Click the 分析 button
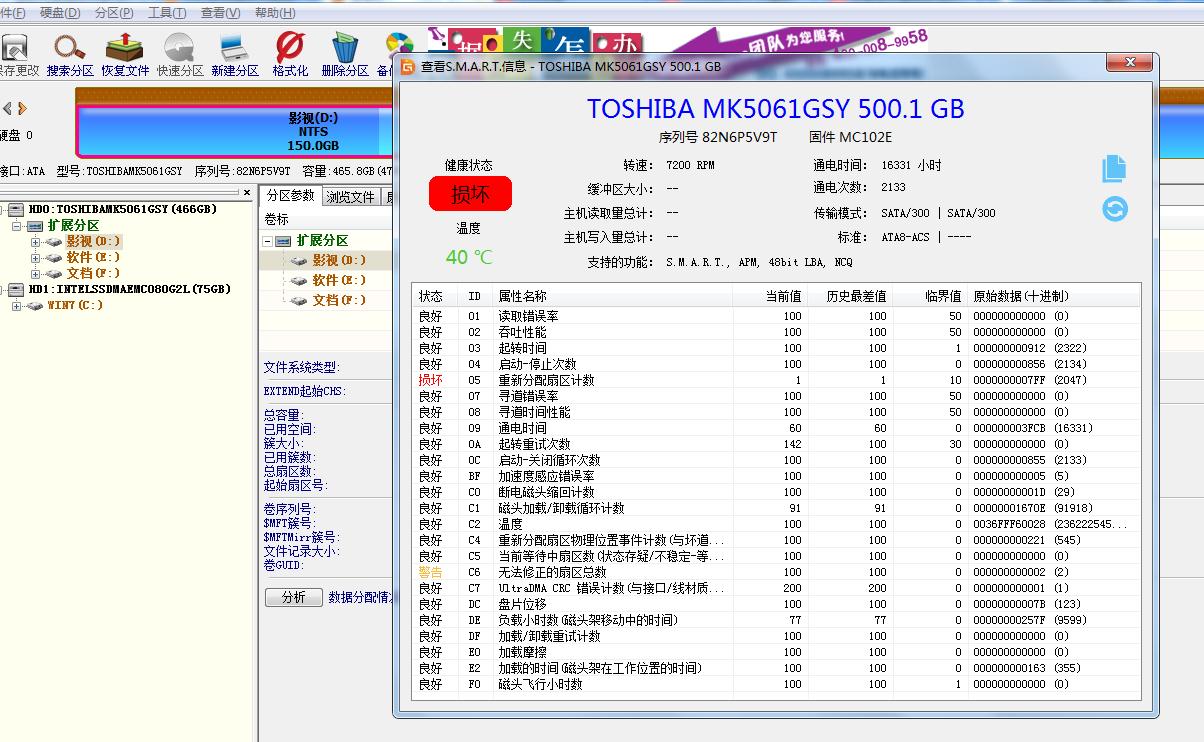This screenshot has width=1204, height=742. tap(294, 597)
